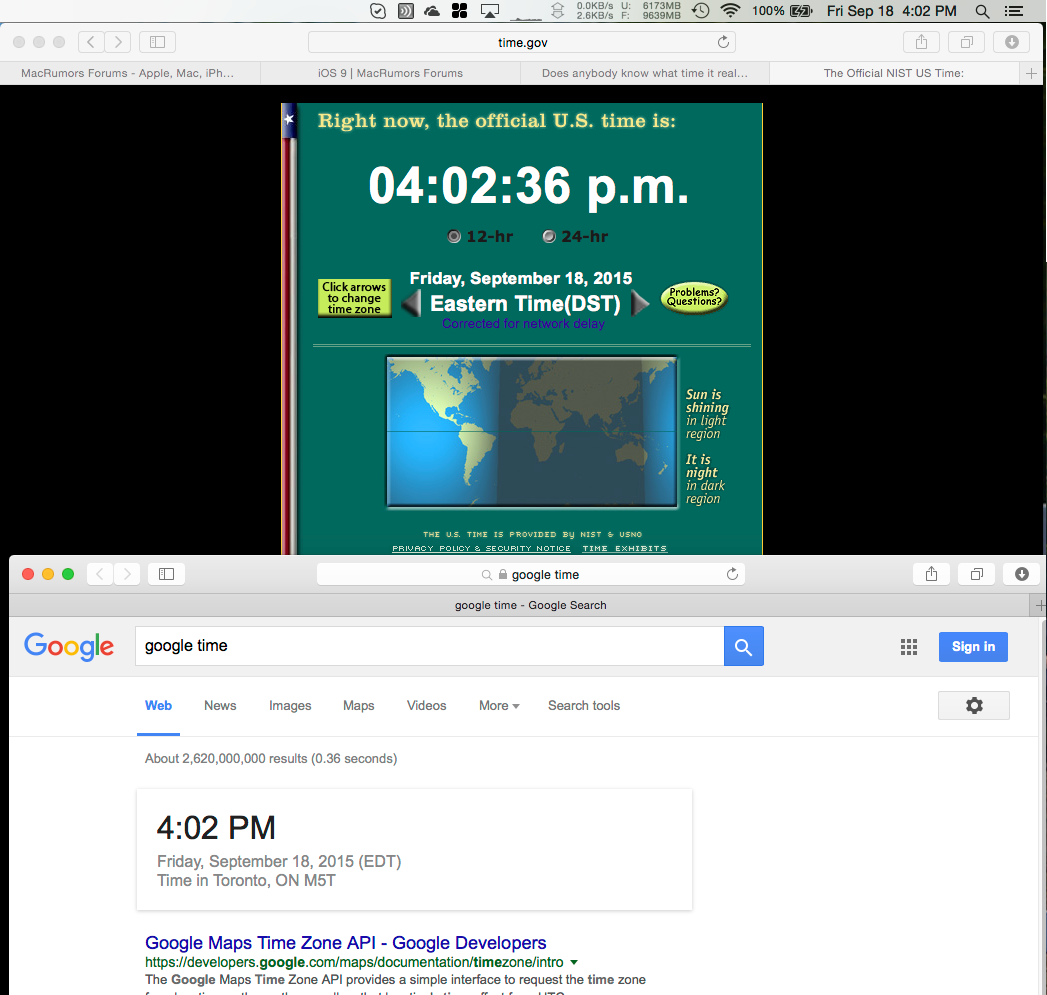This screenshot has width=1047, height=995.
Task: Go forward in the time.gov Safari window
Action: click(118, 42)
